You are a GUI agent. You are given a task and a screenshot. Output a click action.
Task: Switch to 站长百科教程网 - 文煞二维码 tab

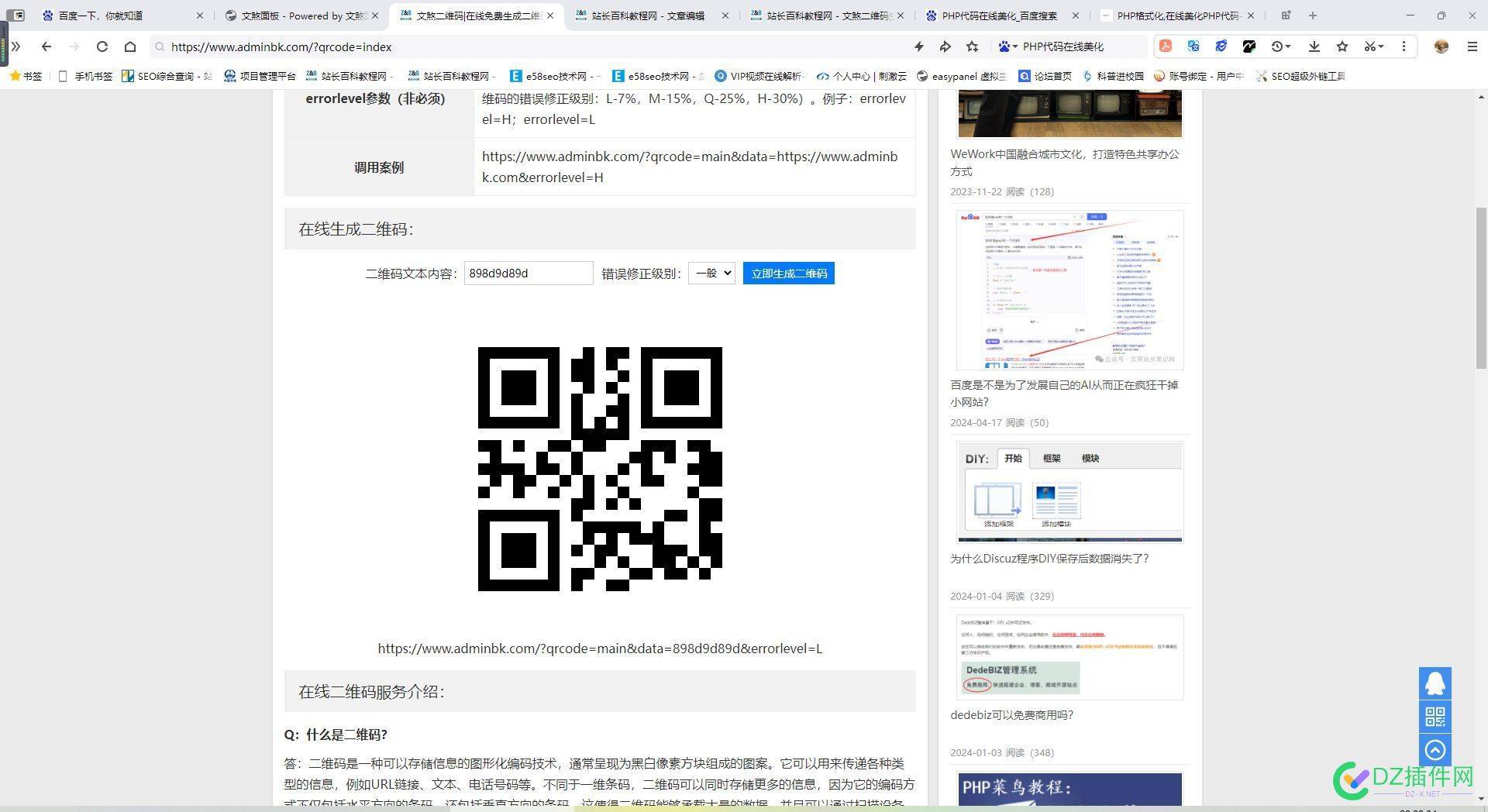pos(828,15)
